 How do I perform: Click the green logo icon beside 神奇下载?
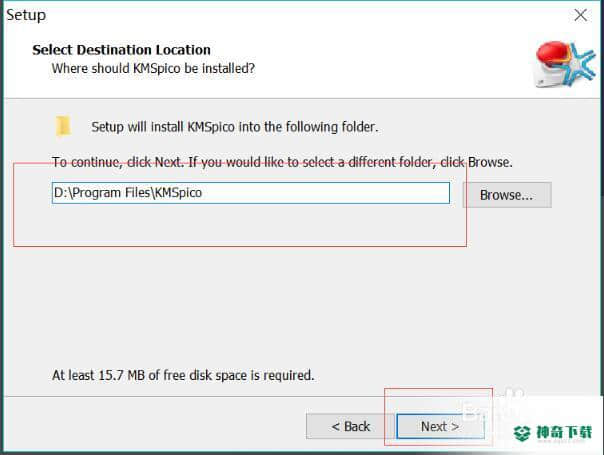(x=522, y=433)
